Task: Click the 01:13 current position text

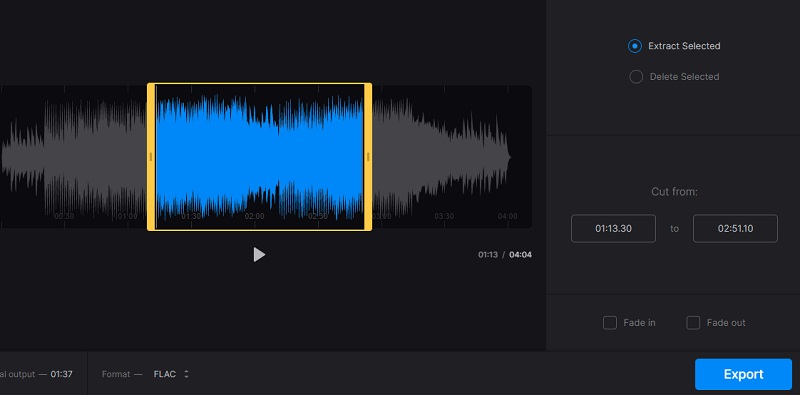Action: (488, 255)
